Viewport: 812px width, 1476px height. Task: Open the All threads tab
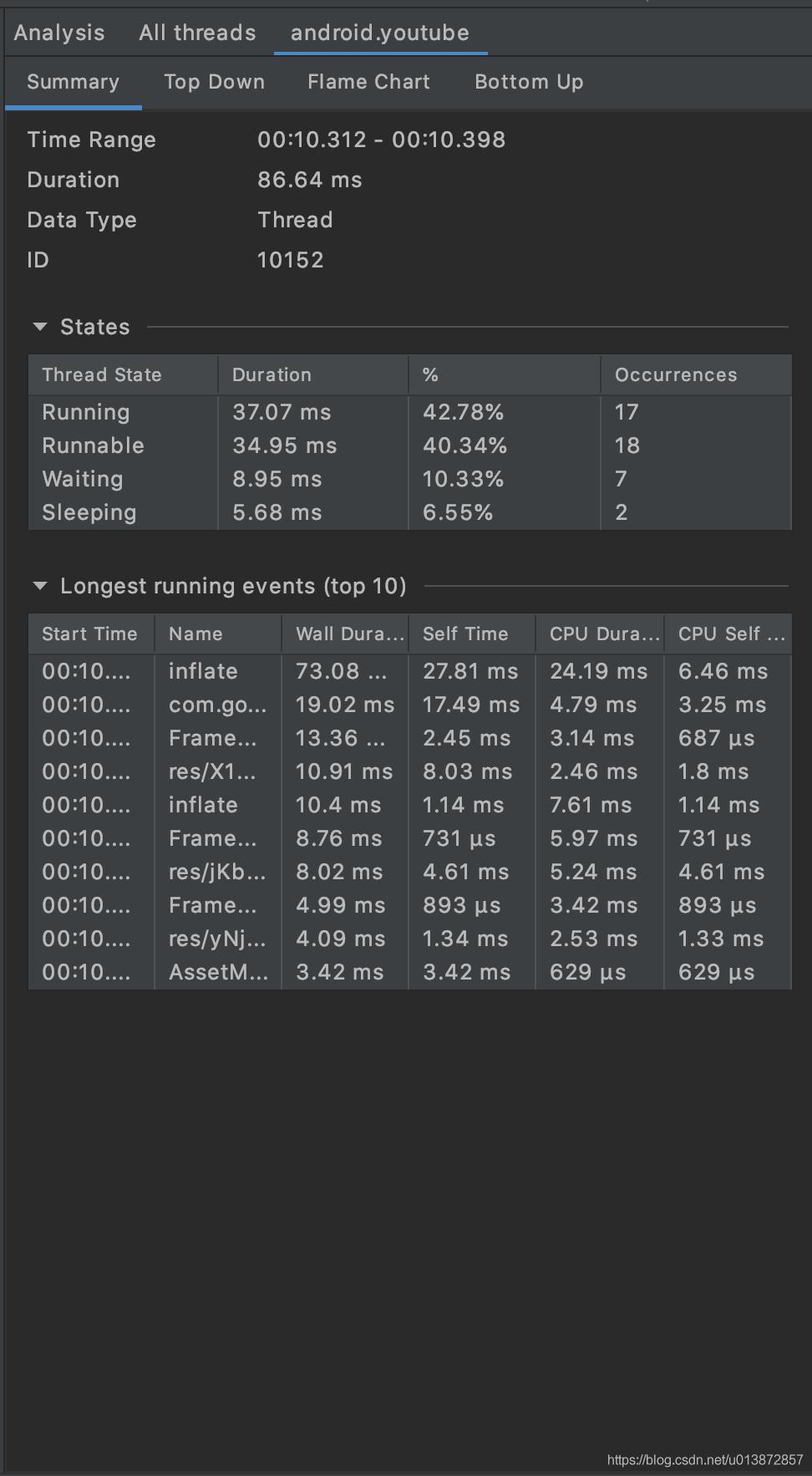click(x=197, y=33)
